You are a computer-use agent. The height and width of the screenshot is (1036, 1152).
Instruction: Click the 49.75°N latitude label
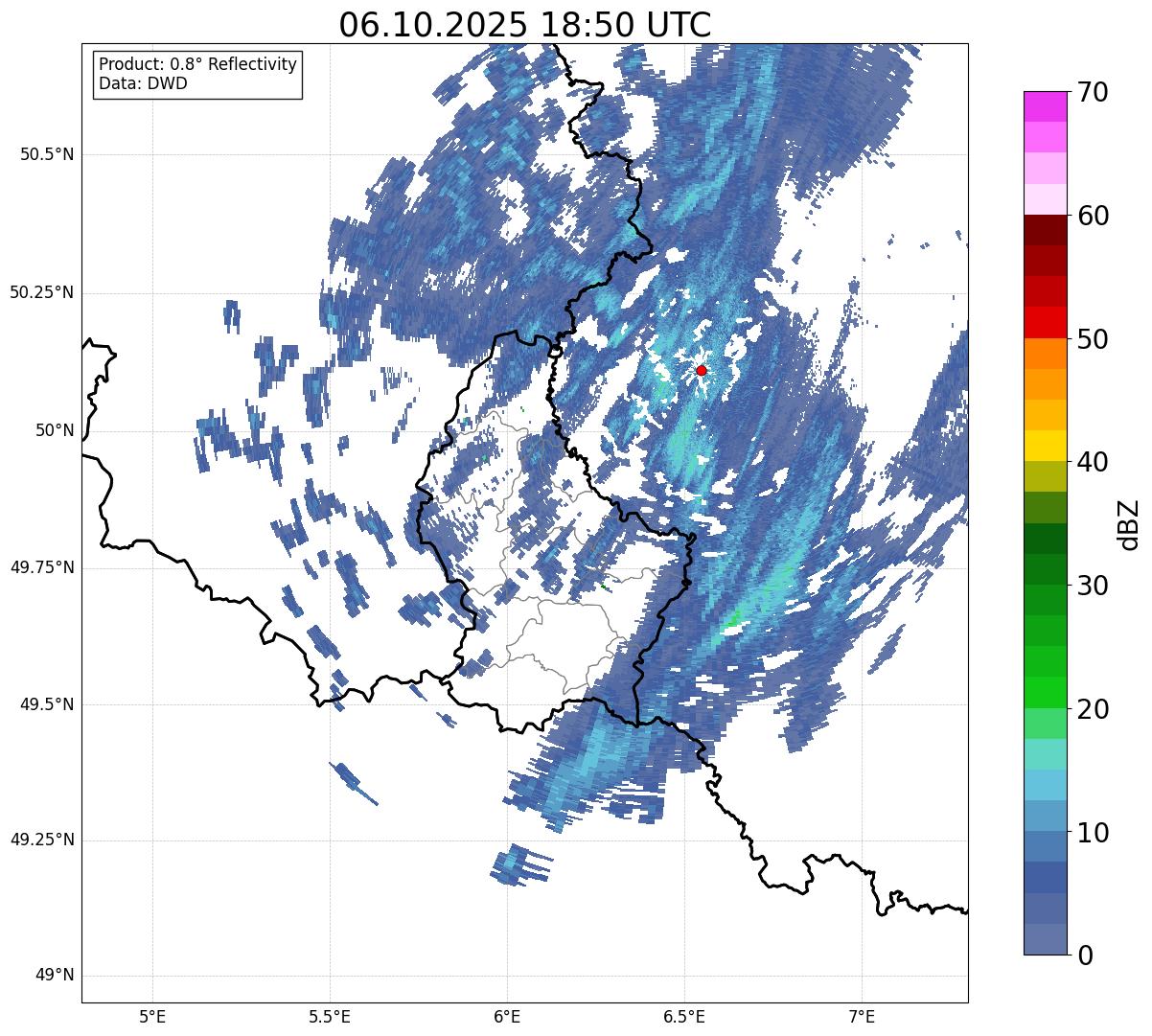click(41, 567)
